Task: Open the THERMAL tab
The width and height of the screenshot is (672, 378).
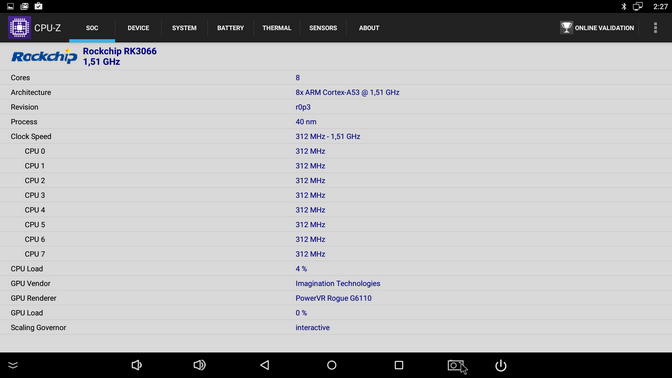Action: 277,28
